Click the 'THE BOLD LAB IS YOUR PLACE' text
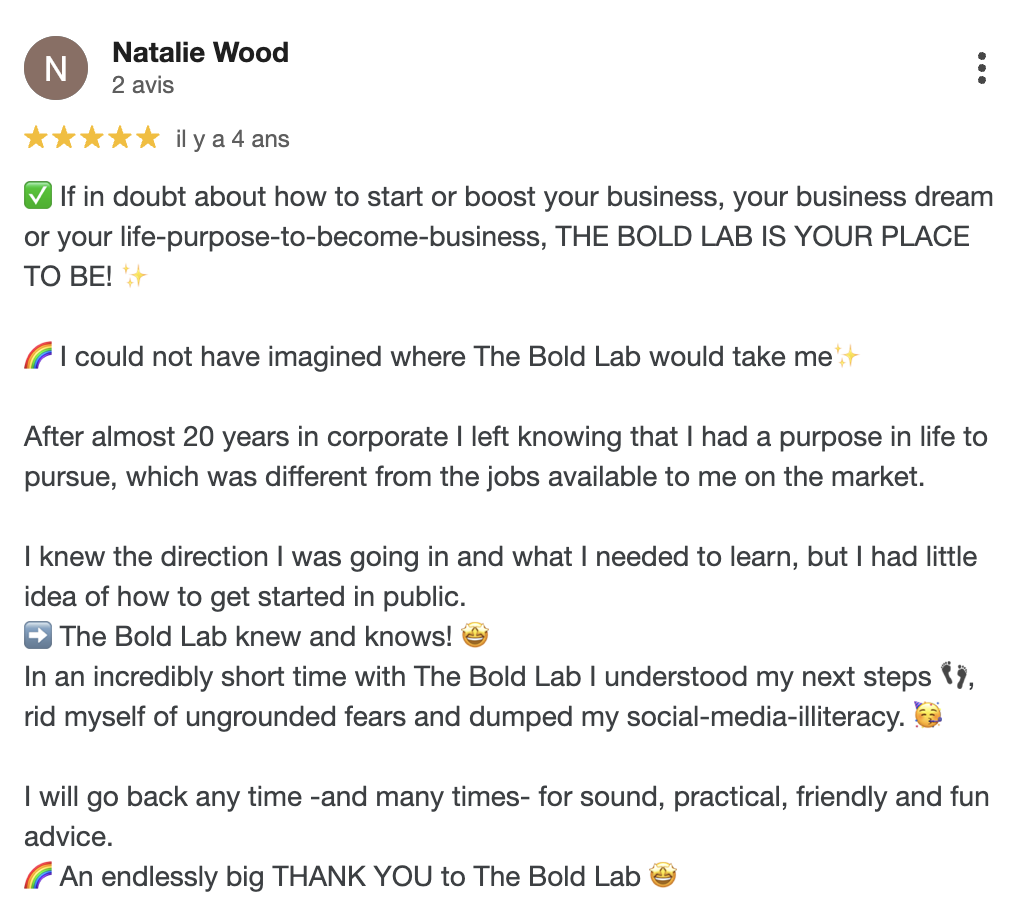Screen dimensions: 1022x914 762,237
